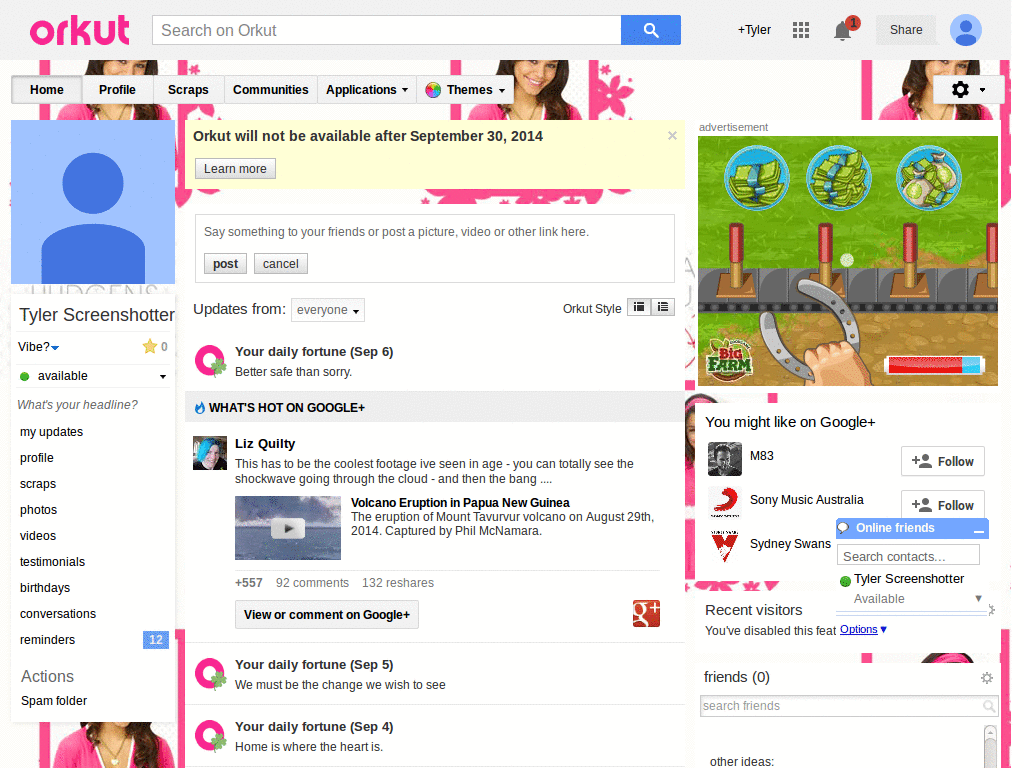Screen dimensions: 1024x768
Task: Click the status update text box
Action: [x=434, y=232]
